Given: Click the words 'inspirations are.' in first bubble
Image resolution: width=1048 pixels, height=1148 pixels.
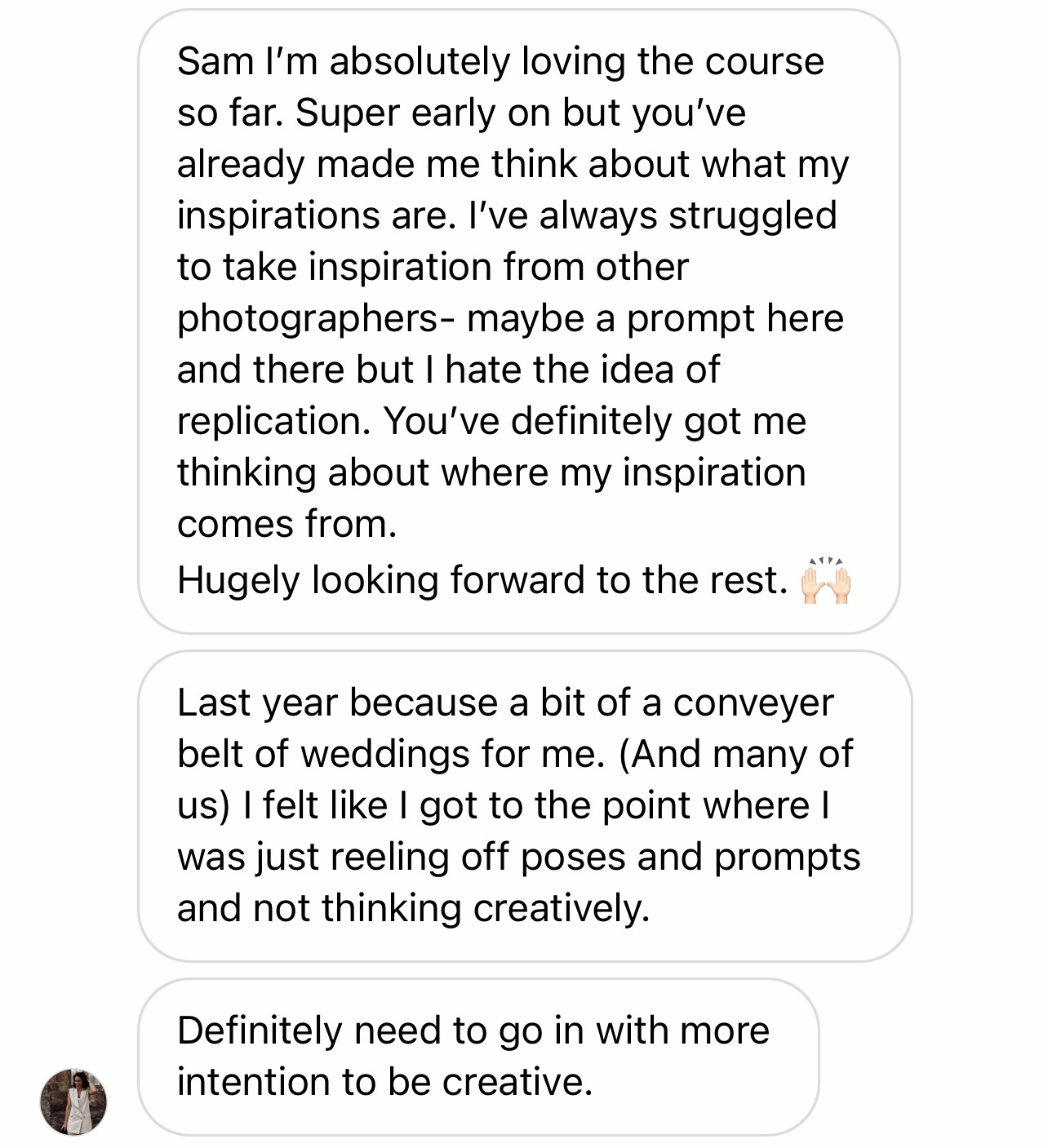Looking at the screenshot, I should [316, 215].
